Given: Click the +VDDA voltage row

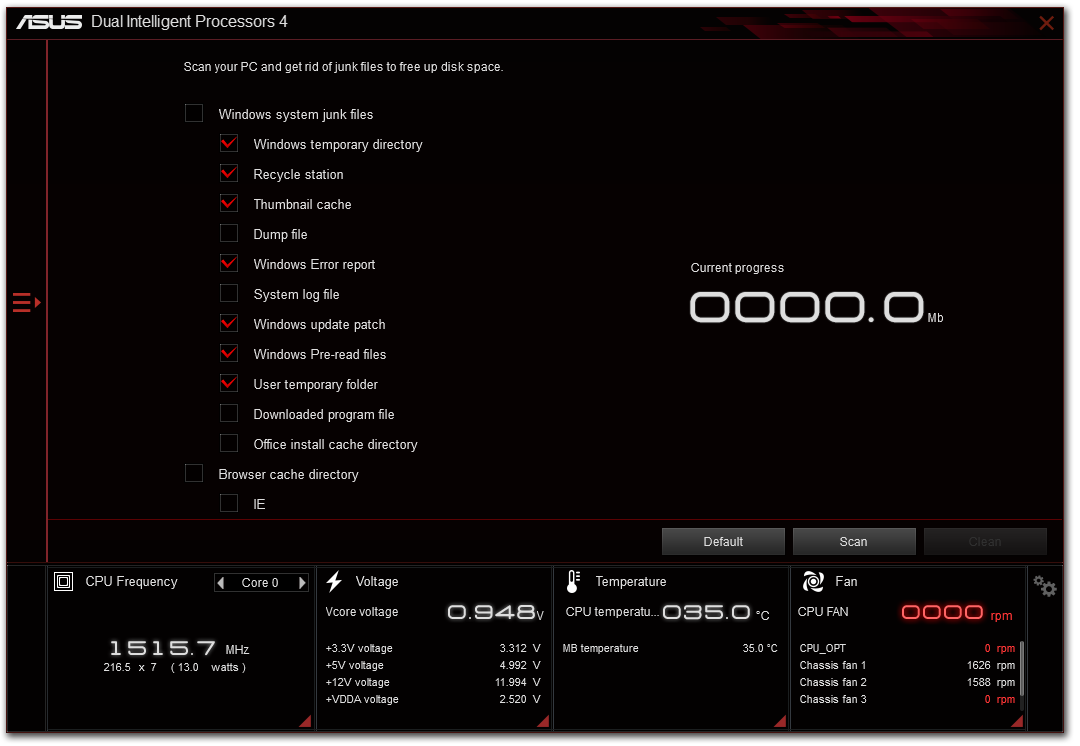Looking at the screenshot, I should (433, 699).
